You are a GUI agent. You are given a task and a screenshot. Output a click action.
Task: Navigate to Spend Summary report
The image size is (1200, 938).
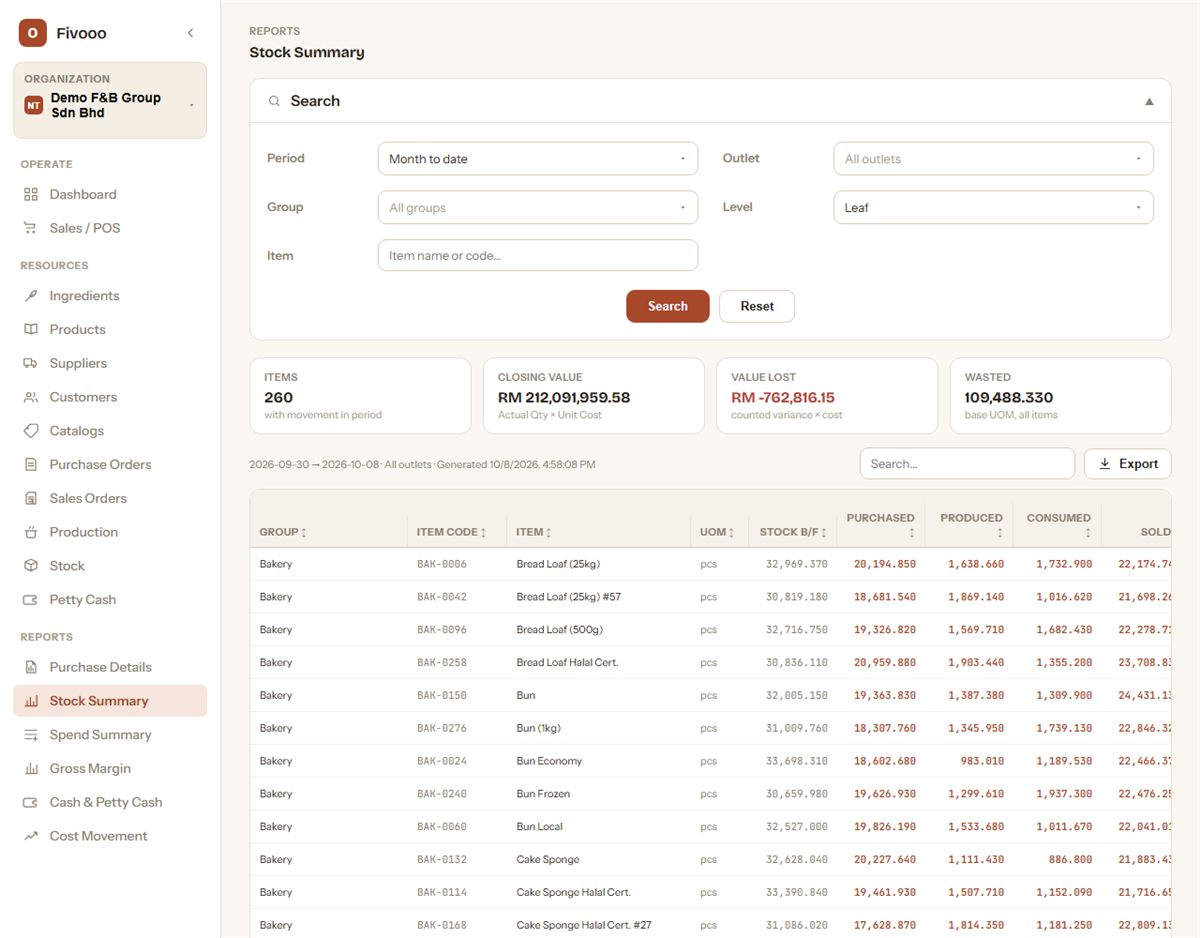pos(110,735)
